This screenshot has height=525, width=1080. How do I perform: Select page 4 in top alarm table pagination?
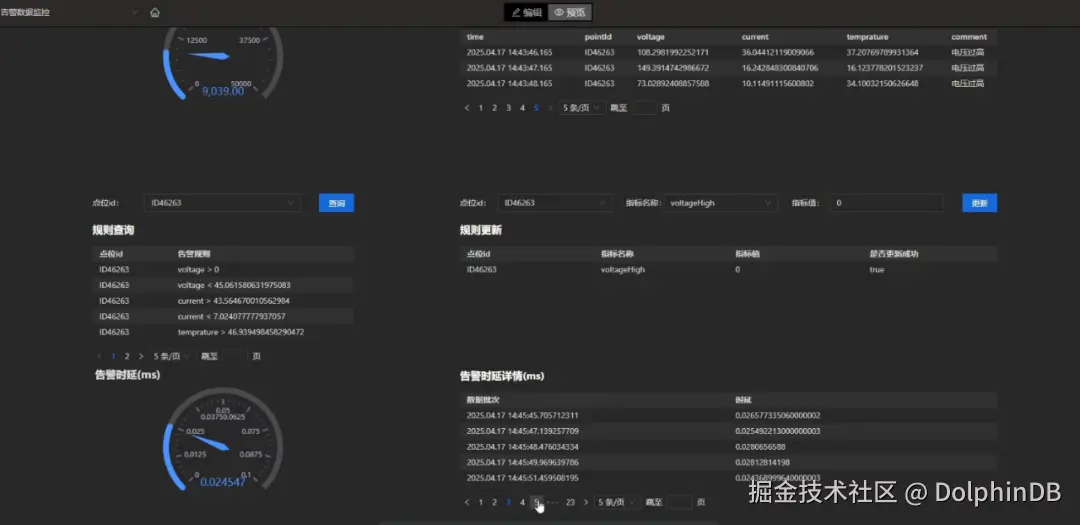[522, 108]
